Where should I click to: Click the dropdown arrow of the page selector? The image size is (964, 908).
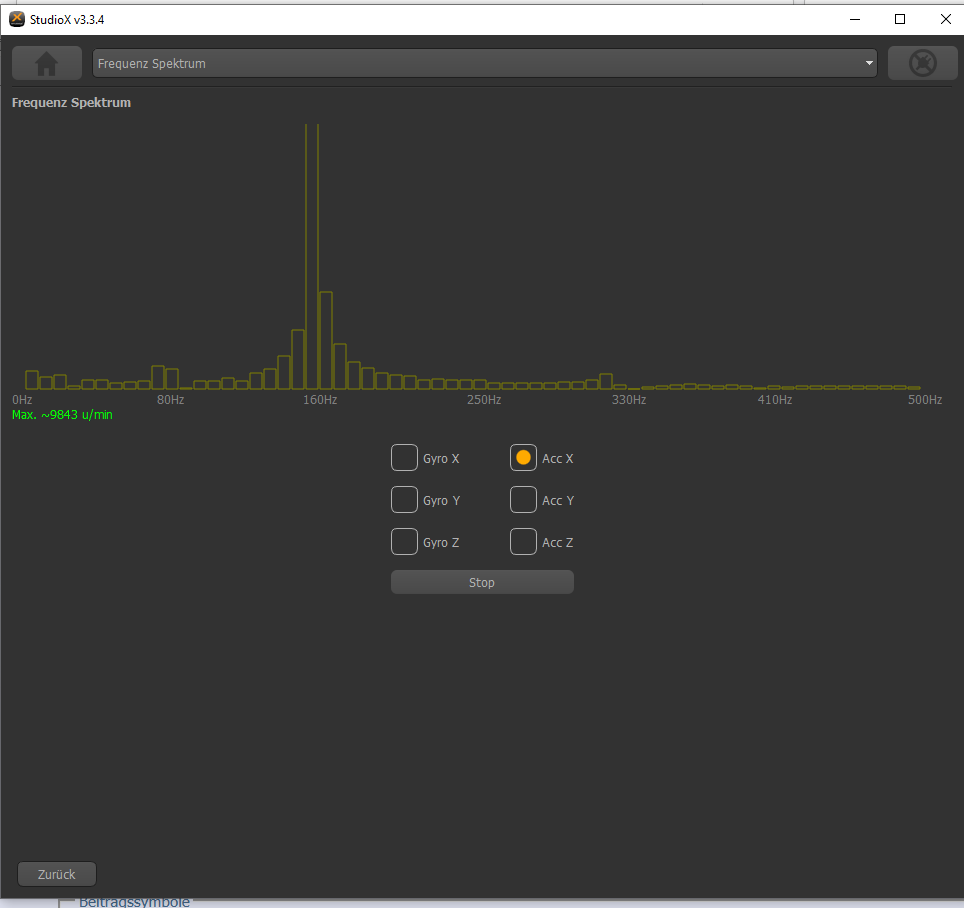[869, 63]
